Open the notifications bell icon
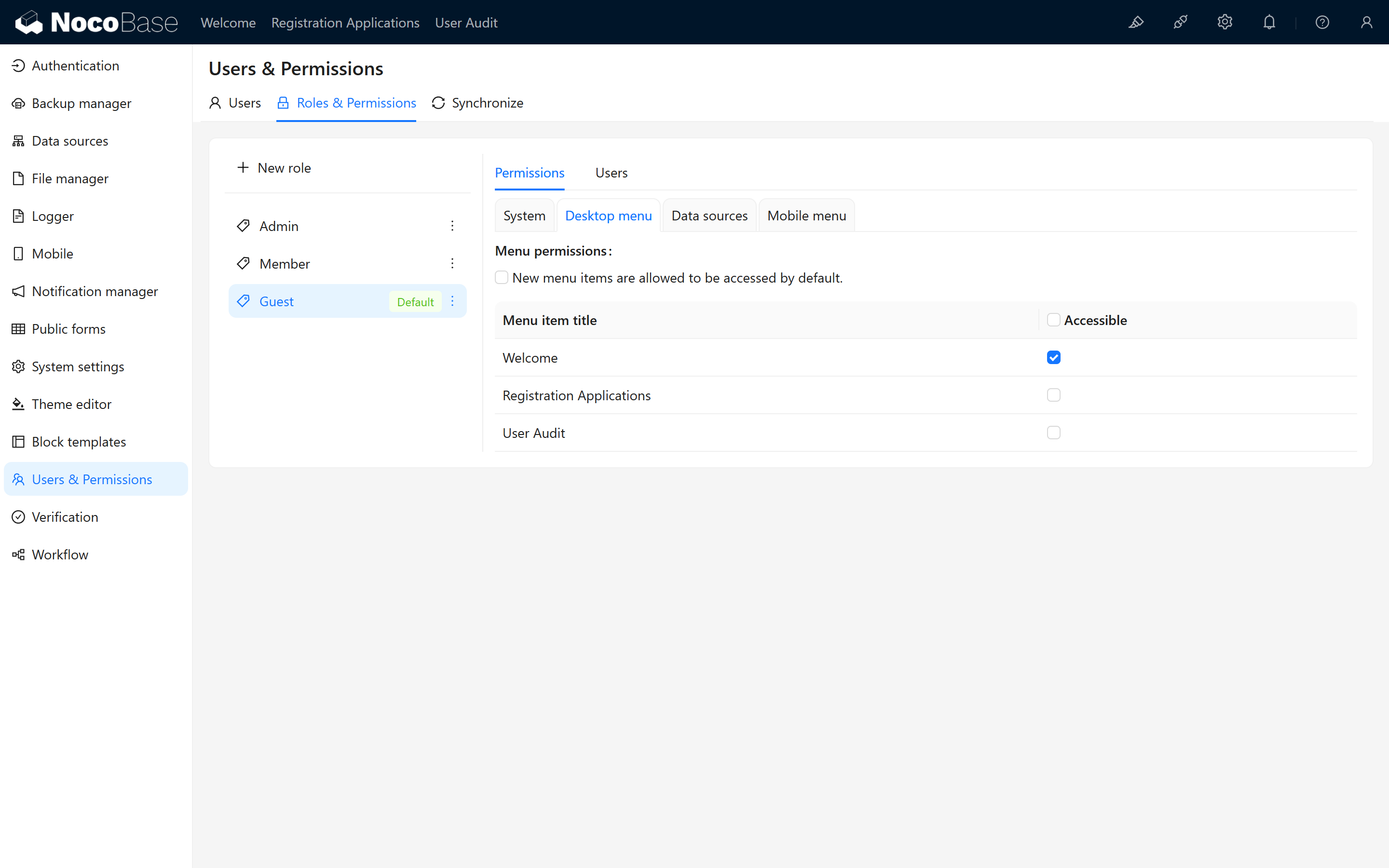The width and height of the screenshot is (1389, 868). click(x=1269, y=22)
